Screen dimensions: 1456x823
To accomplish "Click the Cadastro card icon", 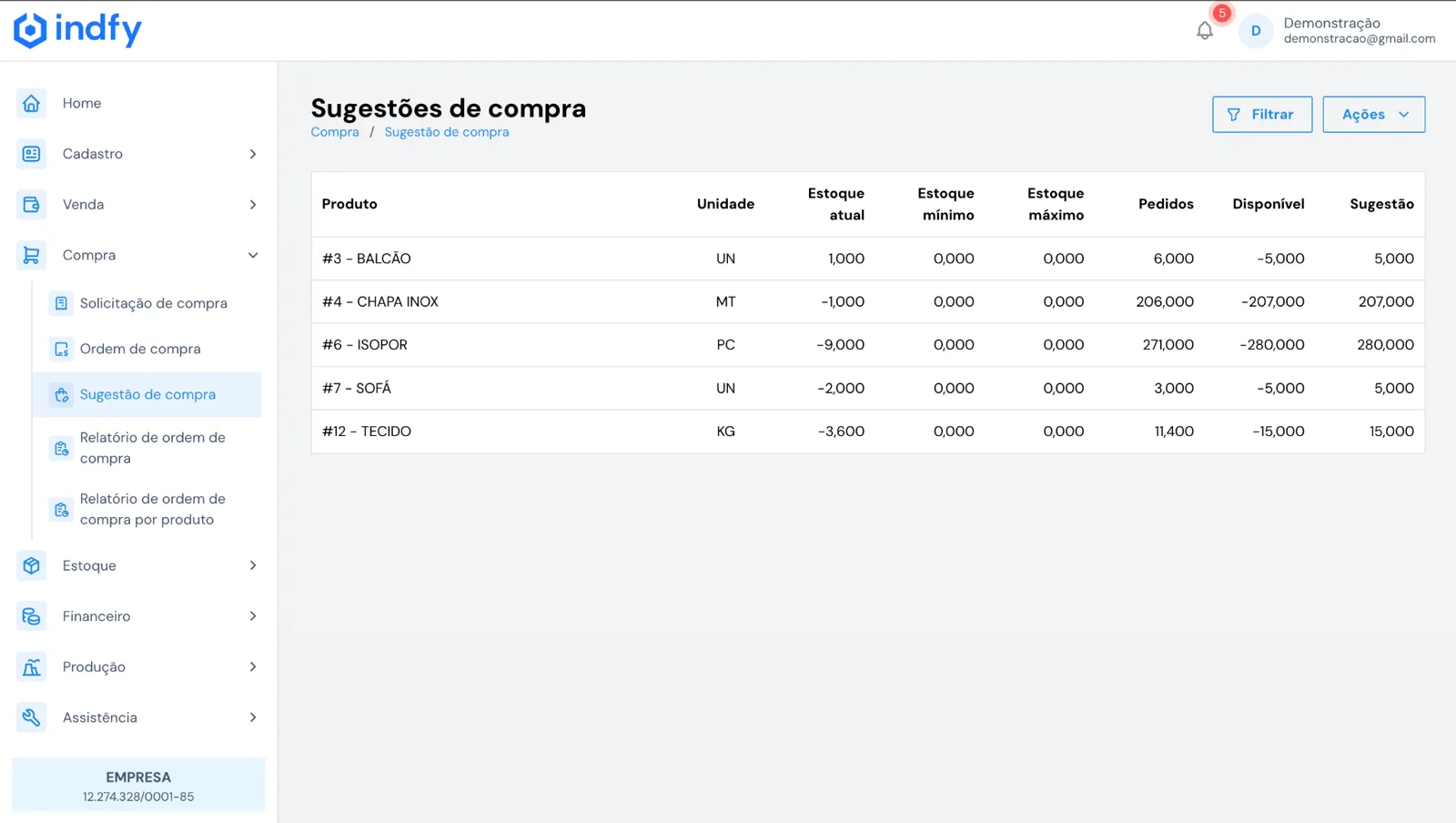I will coord(31,154).
